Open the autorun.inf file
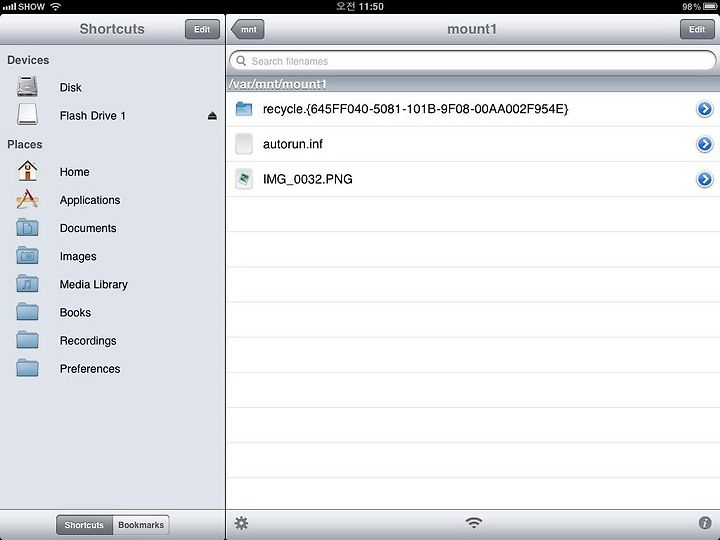This screenshot has height=540, width=720. click(x=473, y=144)
